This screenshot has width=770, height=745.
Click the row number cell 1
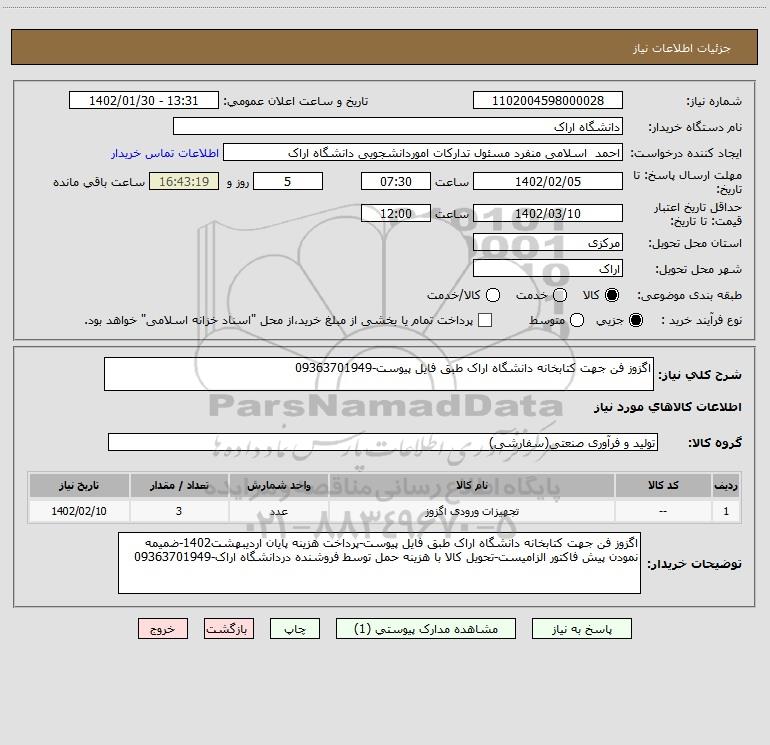click(x=726, y=511)
